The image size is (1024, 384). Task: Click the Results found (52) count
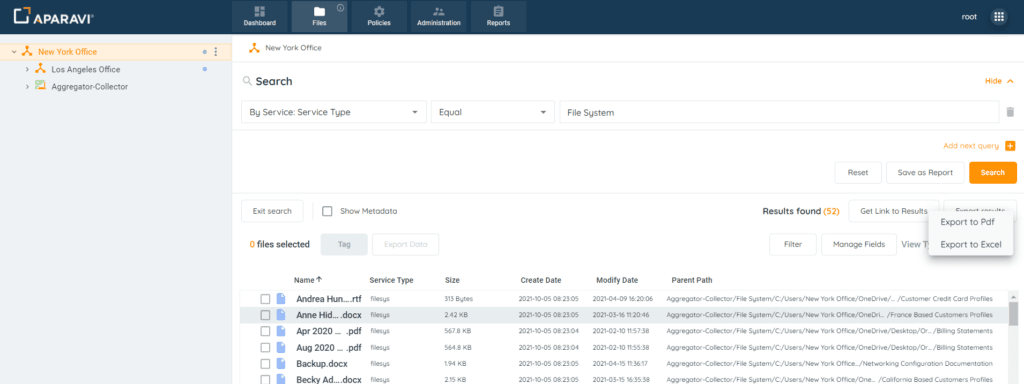point(801,211)
